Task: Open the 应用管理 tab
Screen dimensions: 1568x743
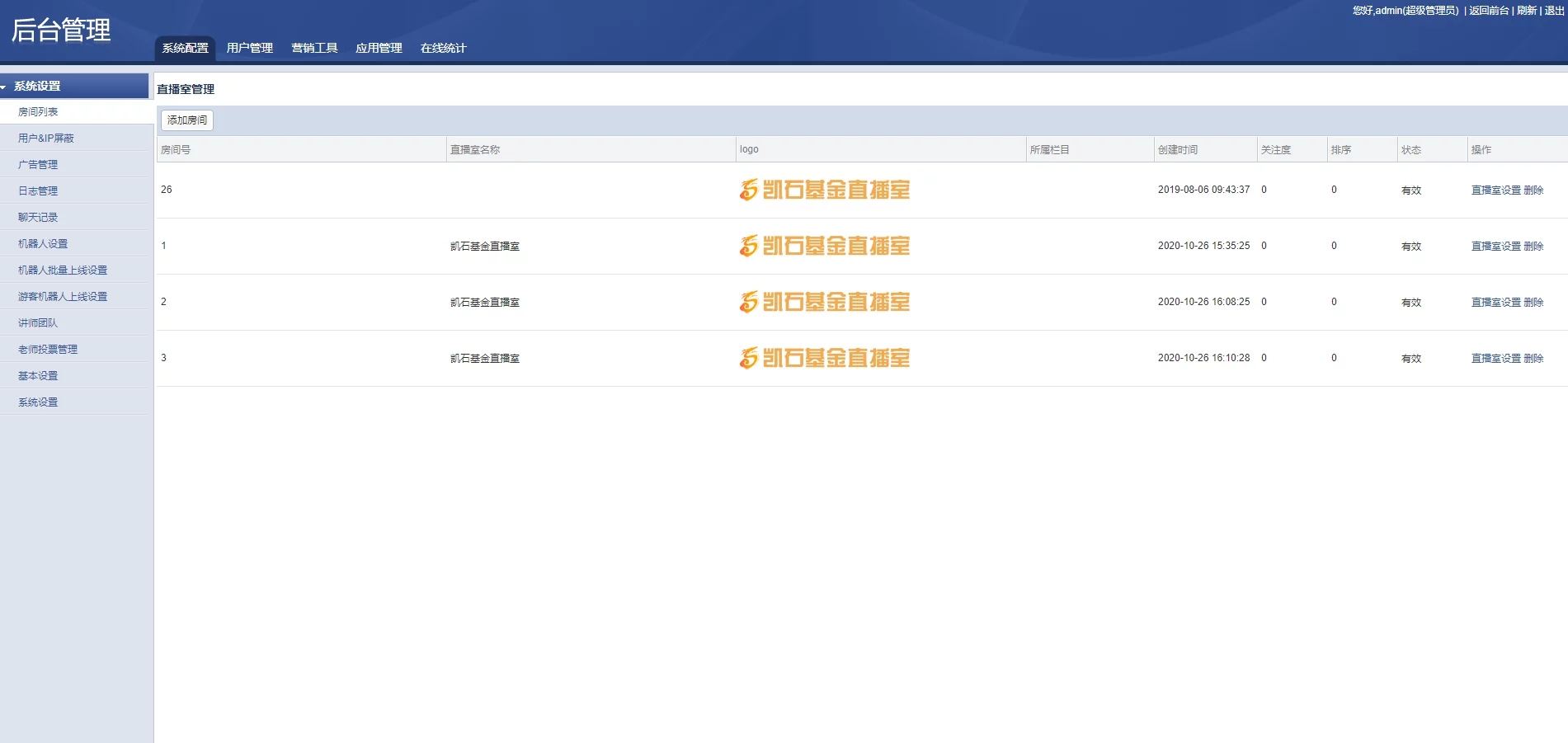Action: (379, 49)
